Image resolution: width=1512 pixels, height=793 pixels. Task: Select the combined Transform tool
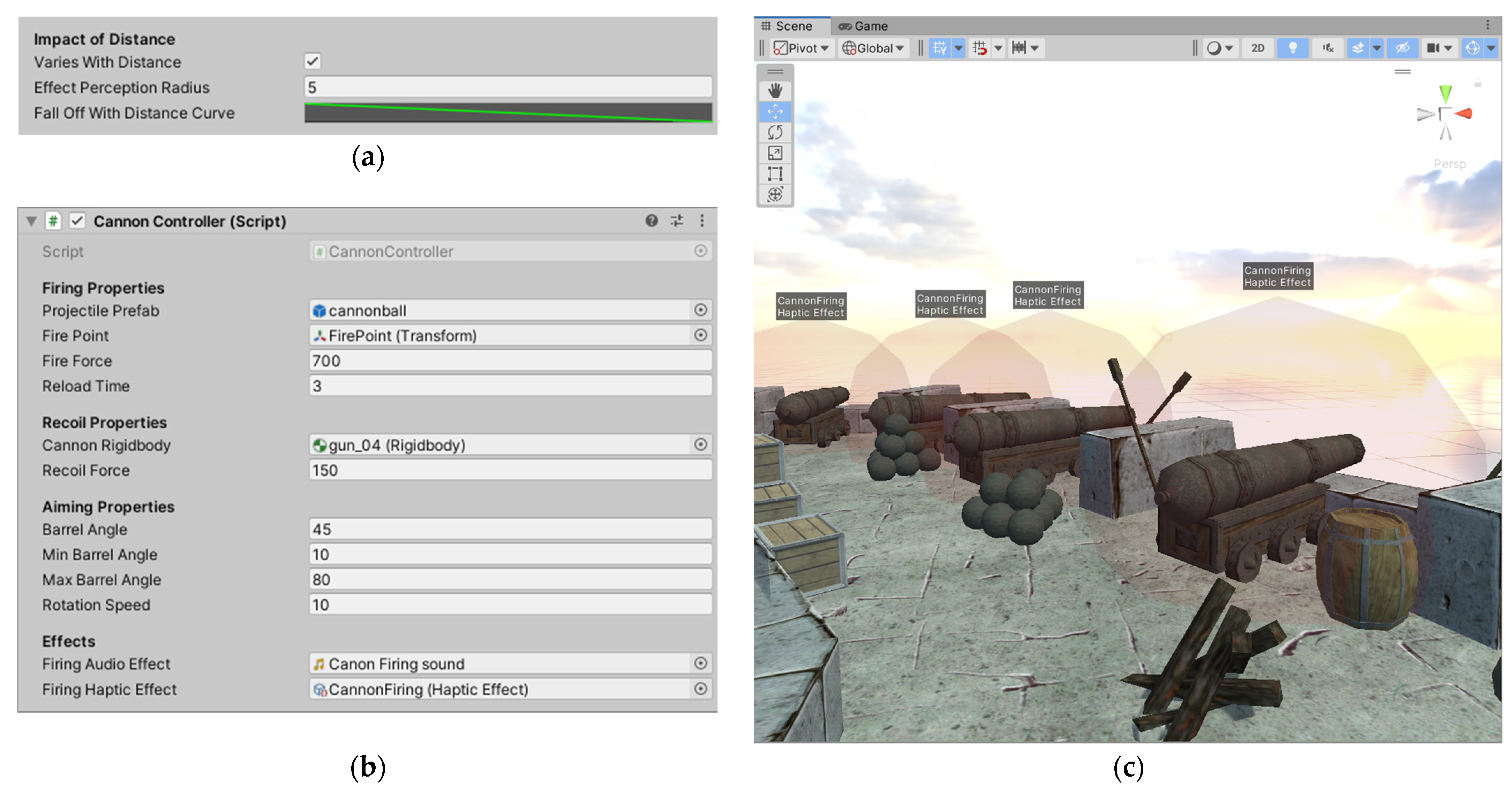pos(775,194)
